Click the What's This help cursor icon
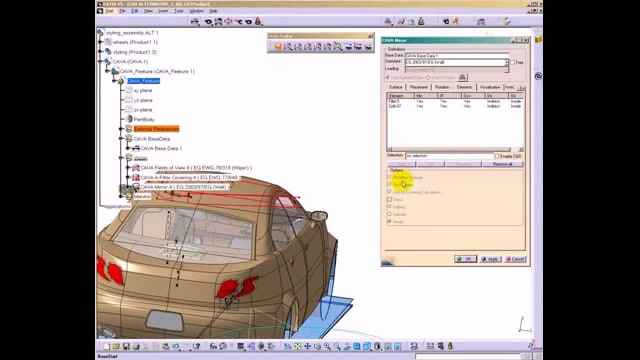This screenshot has width=640, height=360. coord(196,346)
